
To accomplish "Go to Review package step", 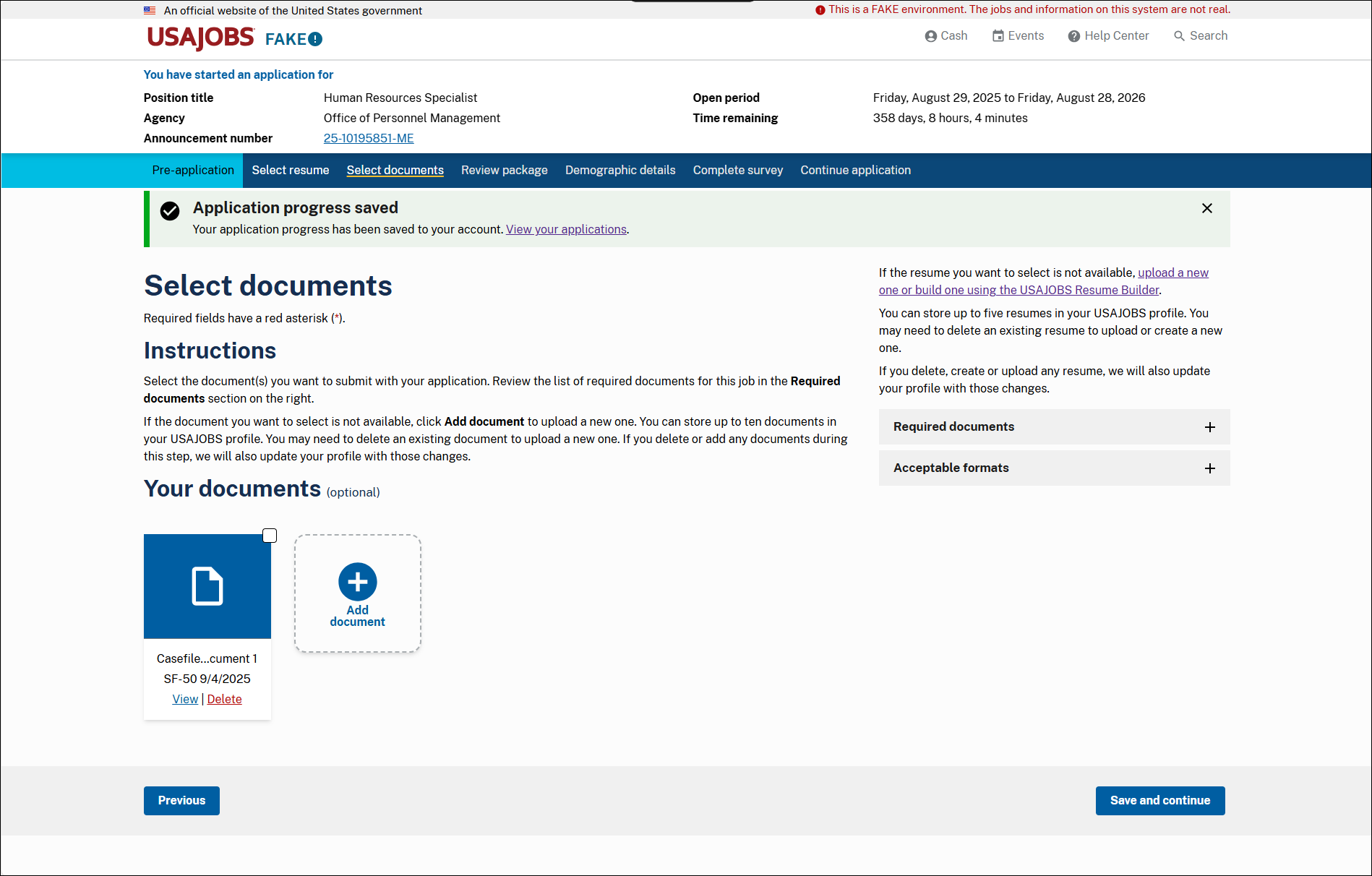I will pos(505,171).
